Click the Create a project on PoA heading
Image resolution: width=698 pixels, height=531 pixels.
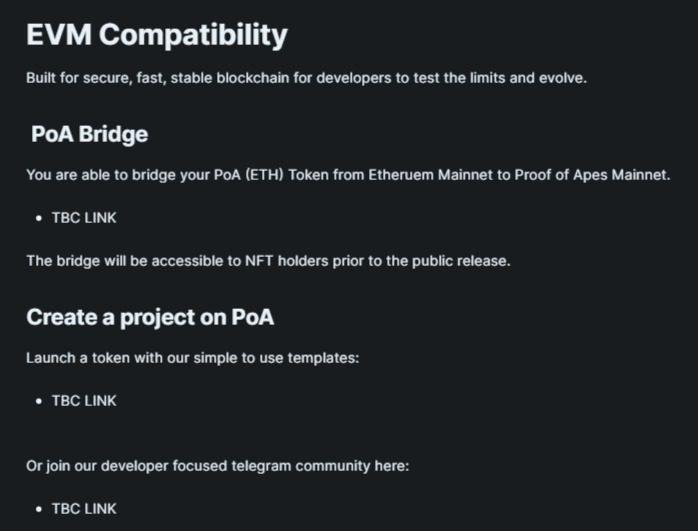coord(150,318)
